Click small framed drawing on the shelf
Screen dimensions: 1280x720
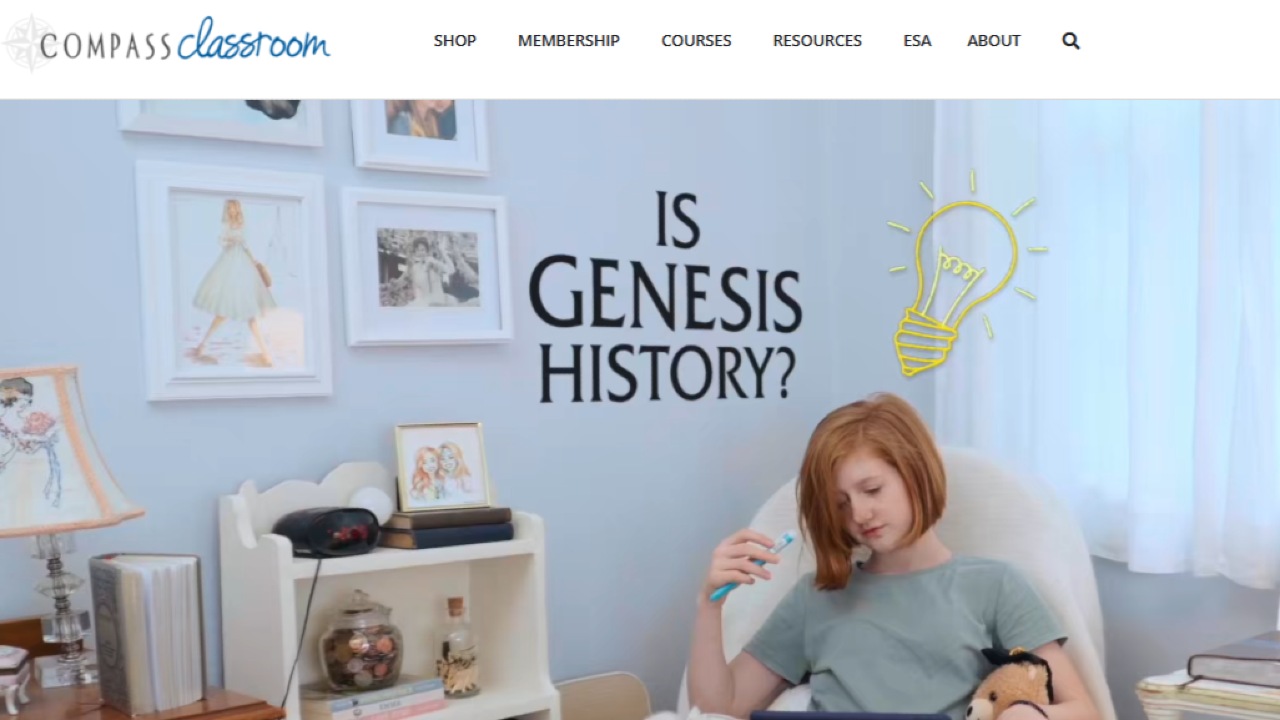pyautogui.click(x=442, y=467)
